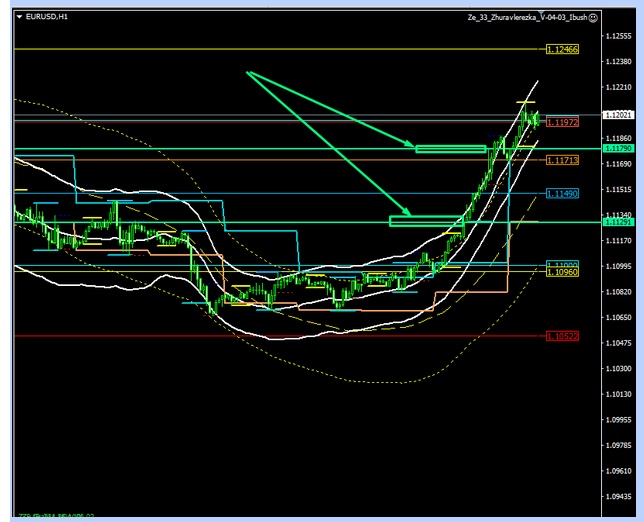Click the smiley face Expert Advisor icon
Viewport: 644px width, 522px height.
coord(594,17)
